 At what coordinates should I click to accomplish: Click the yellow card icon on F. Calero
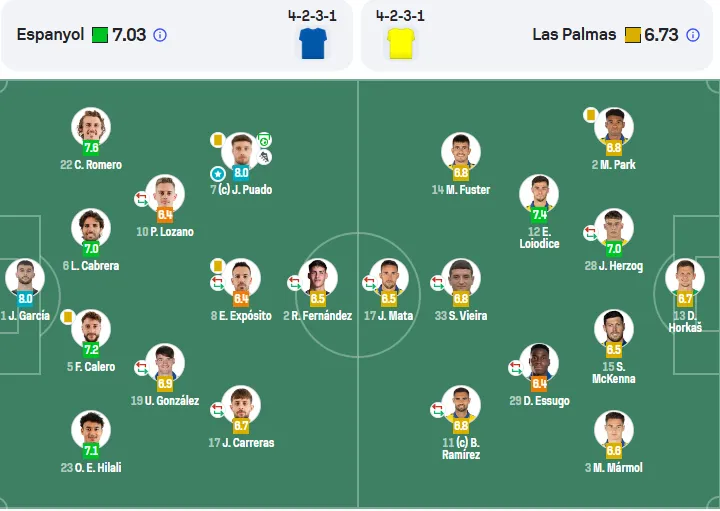pos(68,317)
